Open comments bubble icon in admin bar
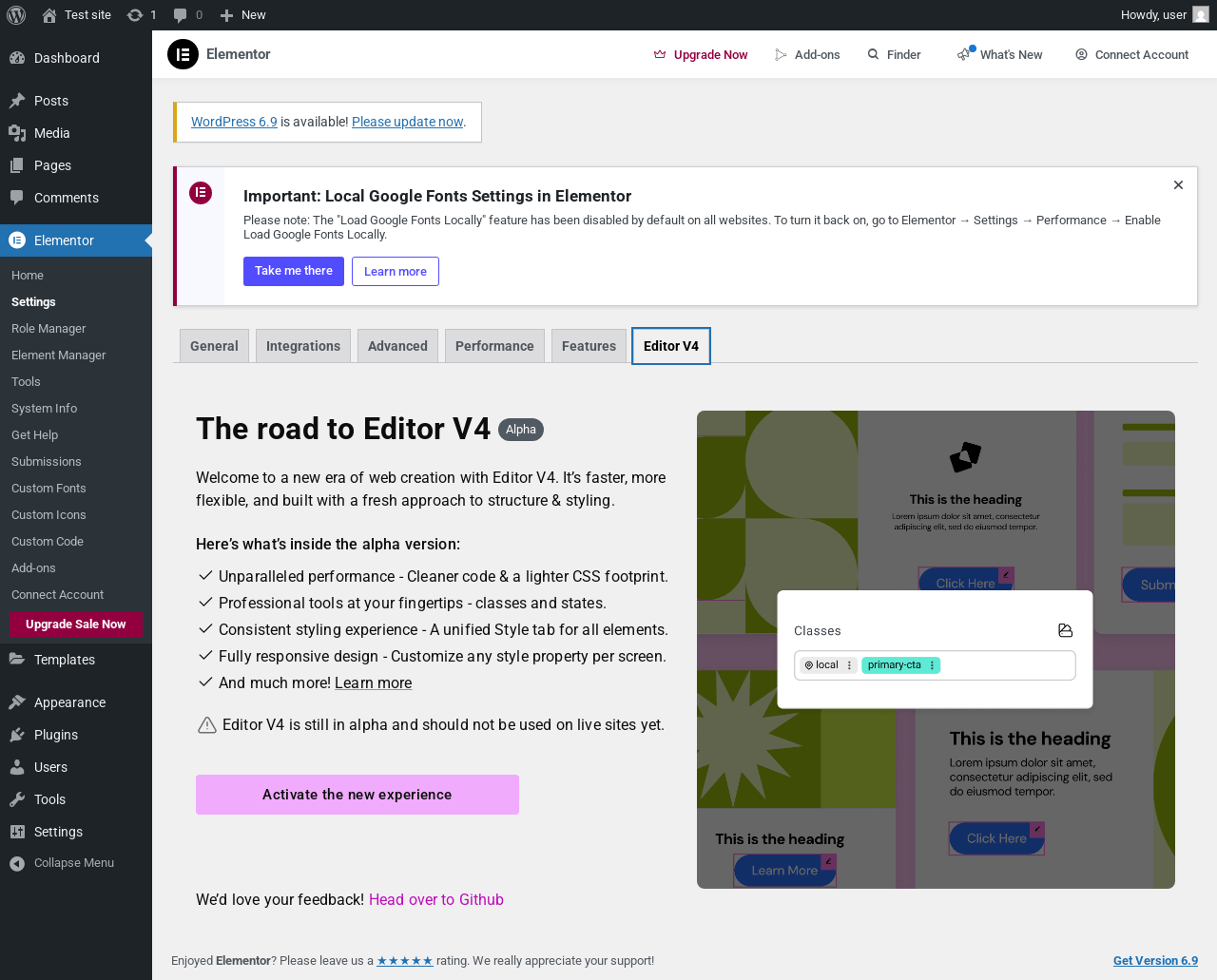The width and height of the screenshot is (1217, 980). point(181,15)
